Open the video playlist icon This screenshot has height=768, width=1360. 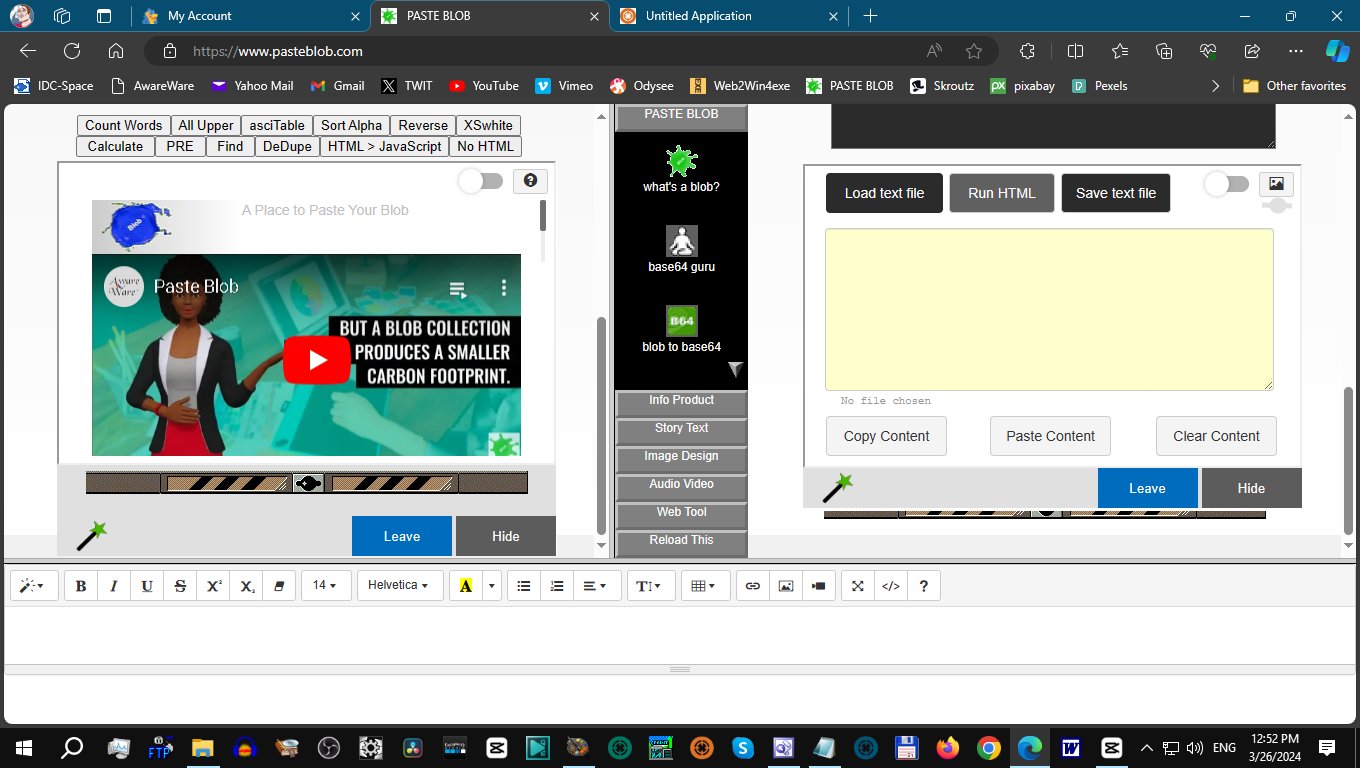(458, 290)
